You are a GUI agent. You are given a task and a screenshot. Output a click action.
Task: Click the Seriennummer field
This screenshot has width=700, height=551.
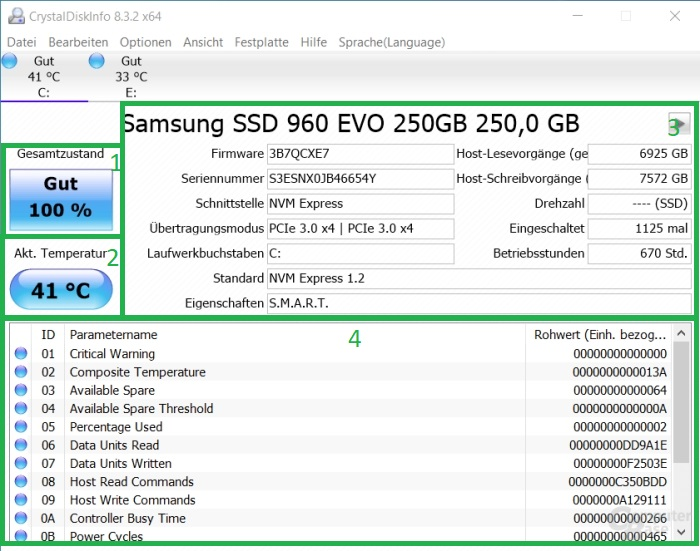pos(359,179)
